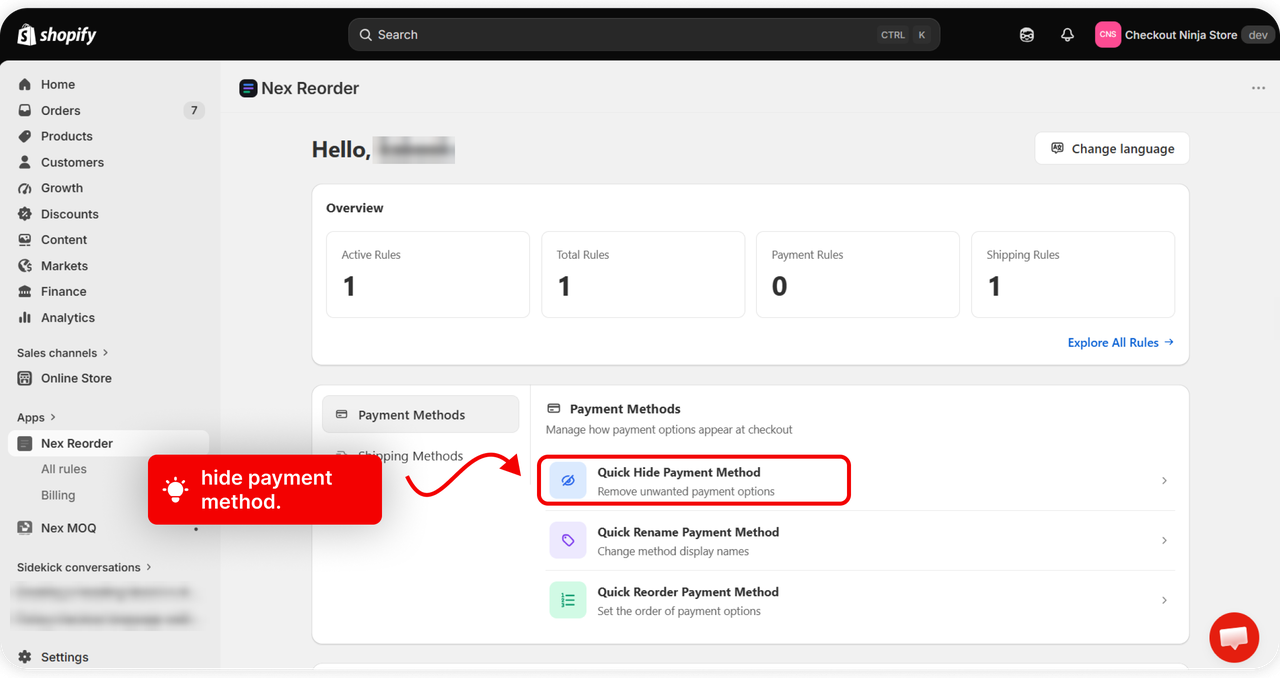Click the Shopify logo
The image size is (1280, 678).
pyautogui.click(x=57, y=35)
